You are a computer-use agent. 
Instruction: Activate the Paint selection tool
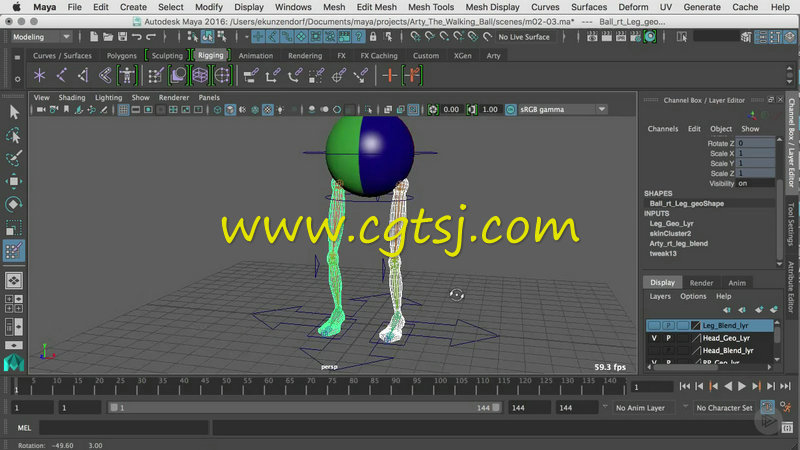14,158
